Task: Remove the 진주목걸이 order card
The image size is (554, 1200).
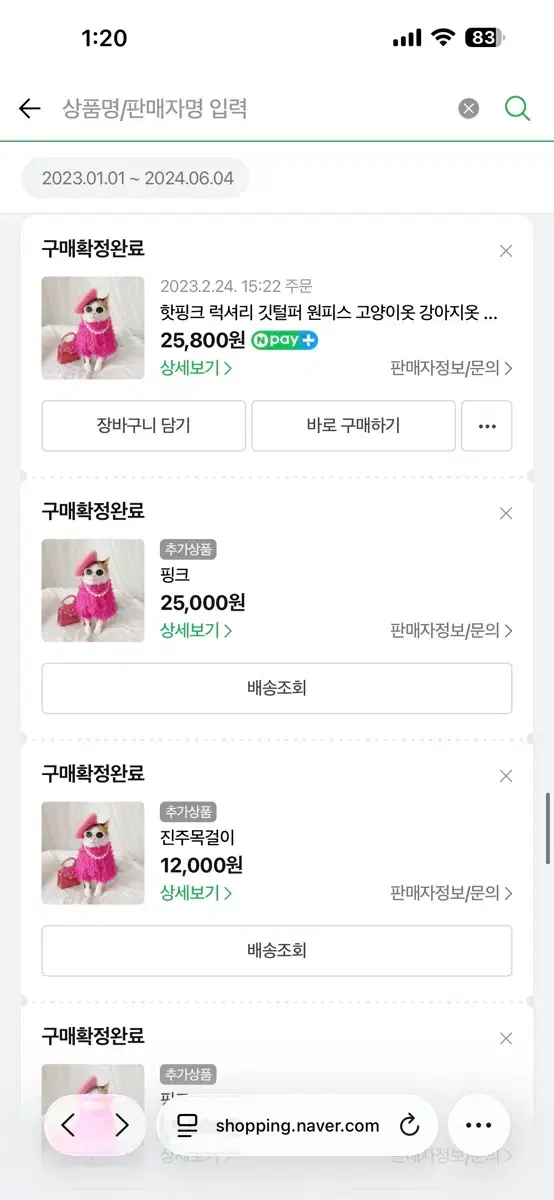Action: coord(506,776)
